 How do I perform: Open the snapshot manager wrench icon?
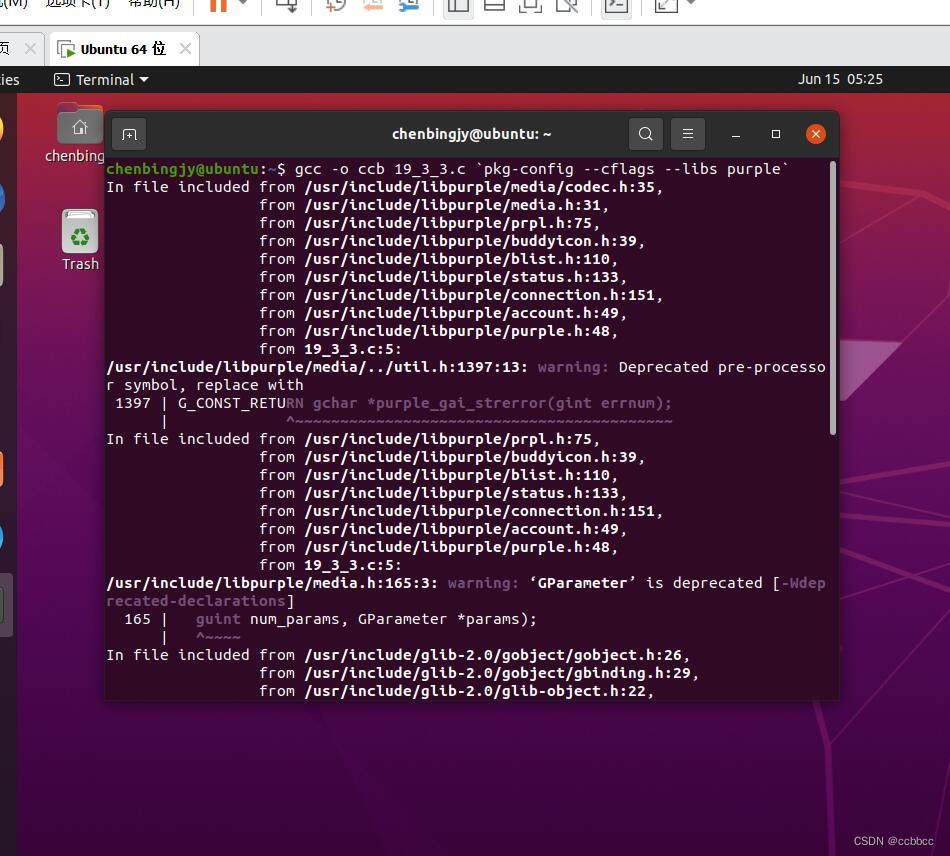click(x=409, y=5)
